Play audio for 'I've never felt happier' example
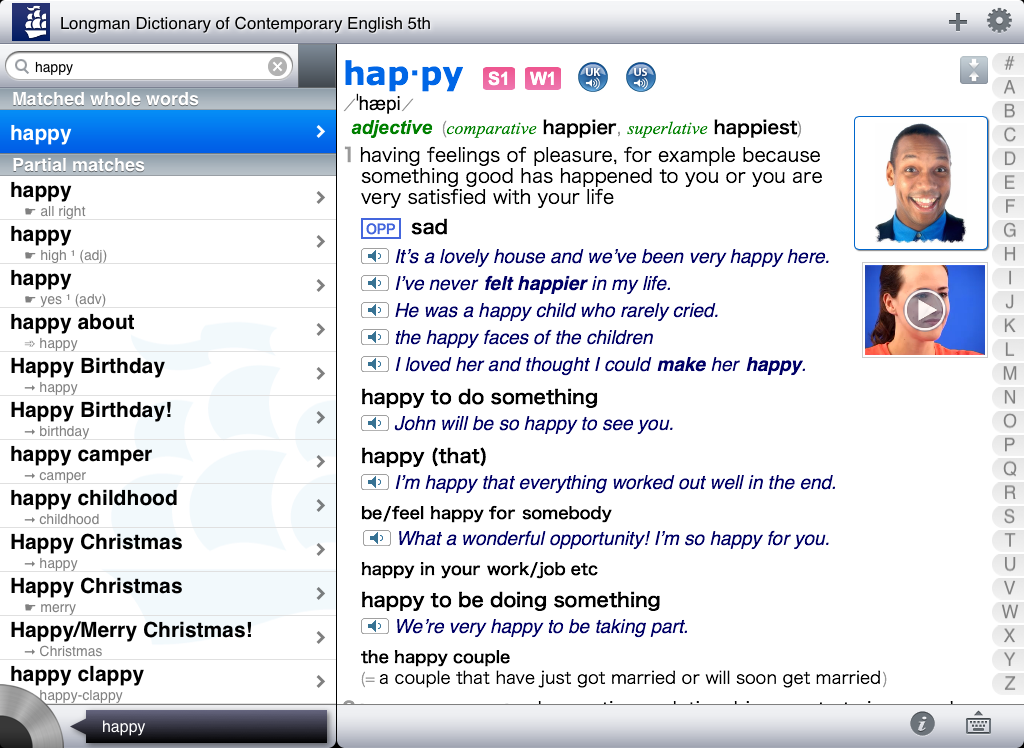The height and width of the screenshot is (748, 1024). pos(375,284)
